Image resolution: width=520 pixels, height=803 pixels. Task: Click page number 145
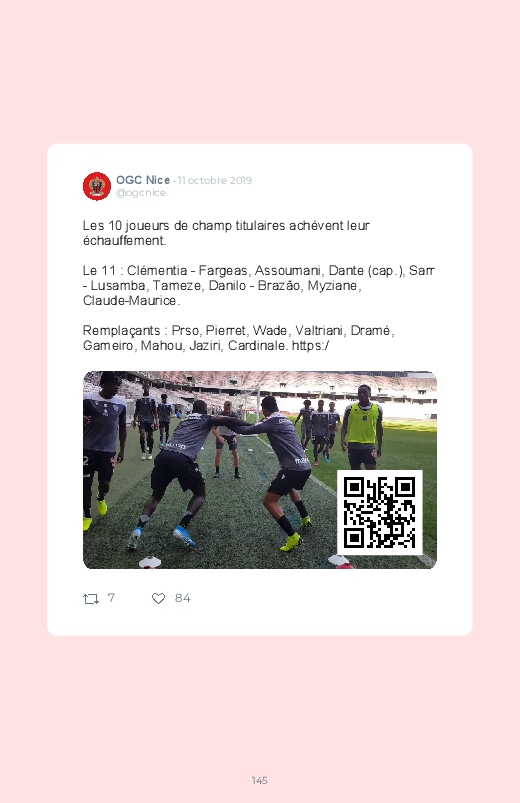pos(260,780)
